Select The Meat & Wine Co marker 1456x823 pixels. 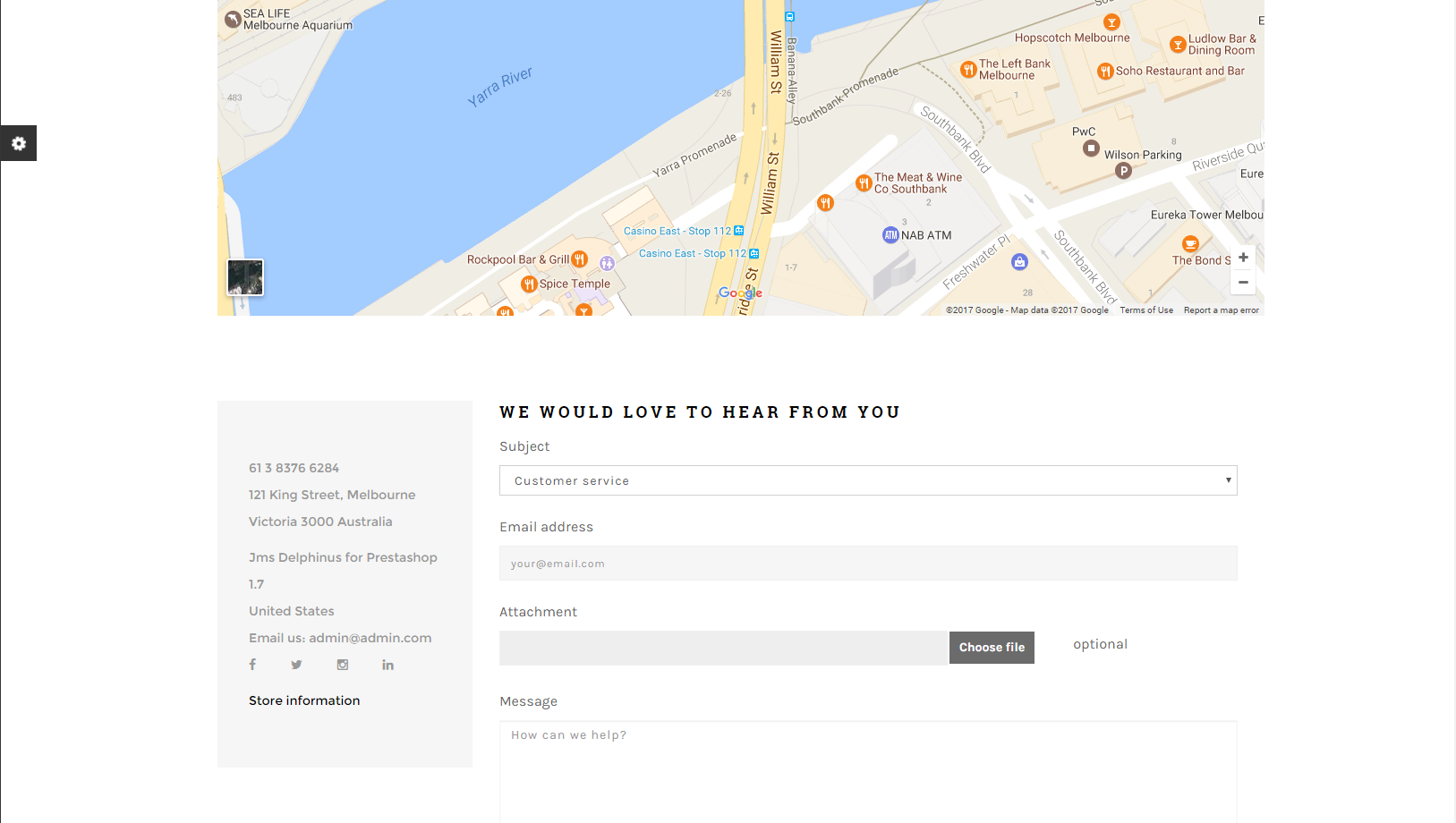pyautogui.click(x=864, y=183)
